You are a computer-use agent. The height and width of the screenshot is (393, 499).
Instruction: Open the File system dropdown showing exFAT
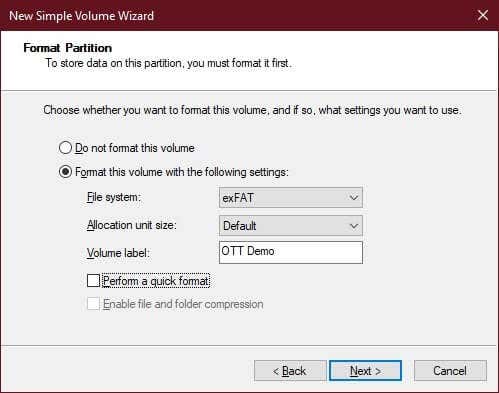(291, 198)
